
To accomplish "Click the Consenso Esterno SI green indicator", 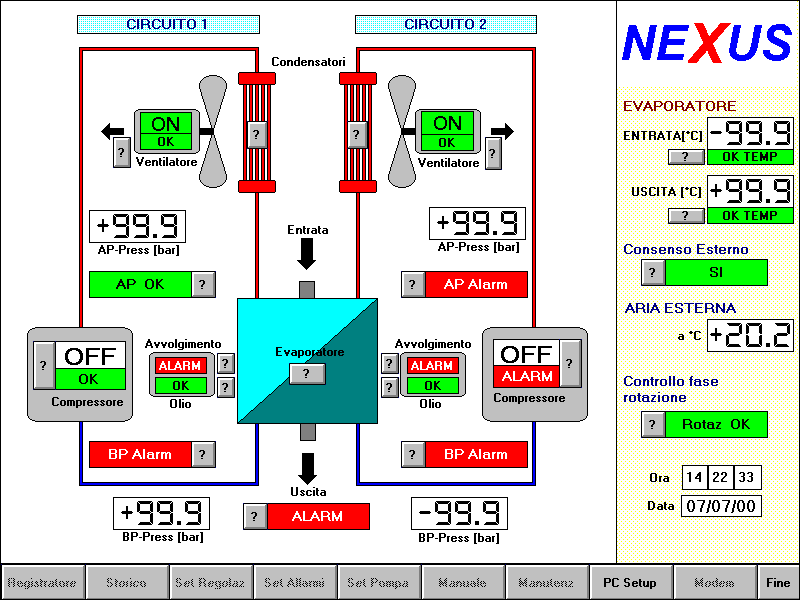I will coord(716,272).
